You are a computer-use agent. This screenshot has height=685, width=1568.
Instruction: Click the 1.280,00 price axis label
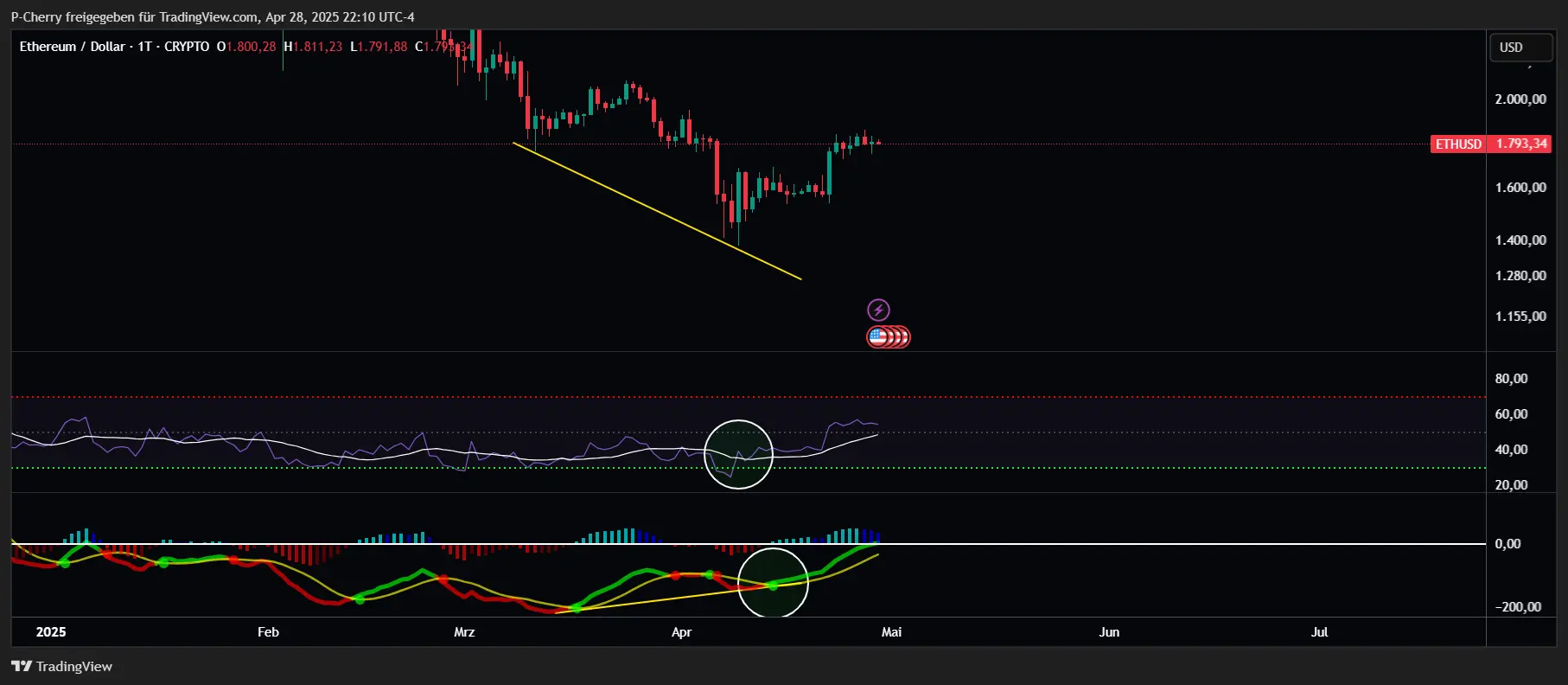click(x=1520, y=276)
